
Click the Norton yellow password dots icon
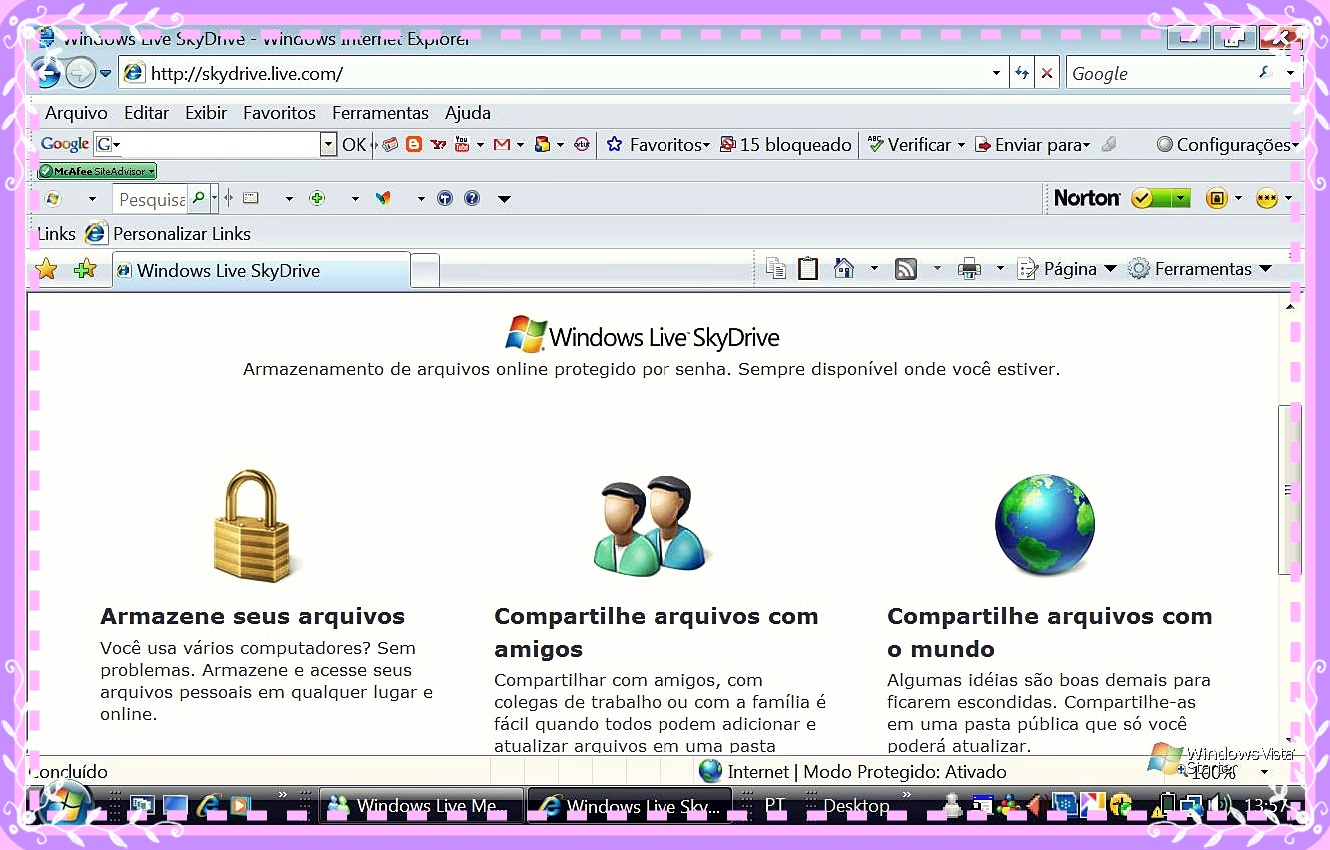(x=1266, y=198)
